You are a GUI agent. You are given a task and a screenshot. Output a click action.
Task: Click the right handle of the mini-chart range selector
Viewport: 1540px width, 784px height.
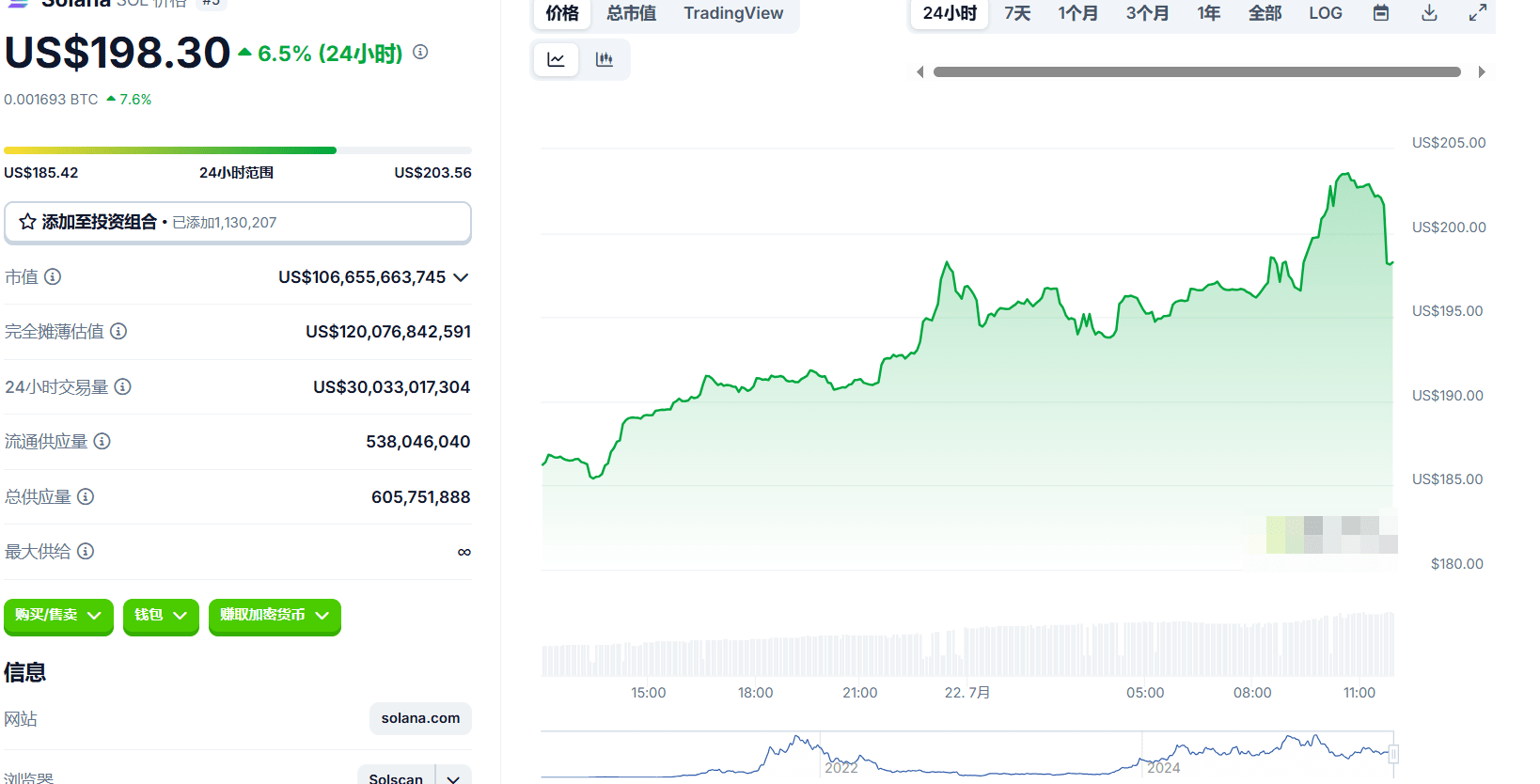coord(1393,754)
